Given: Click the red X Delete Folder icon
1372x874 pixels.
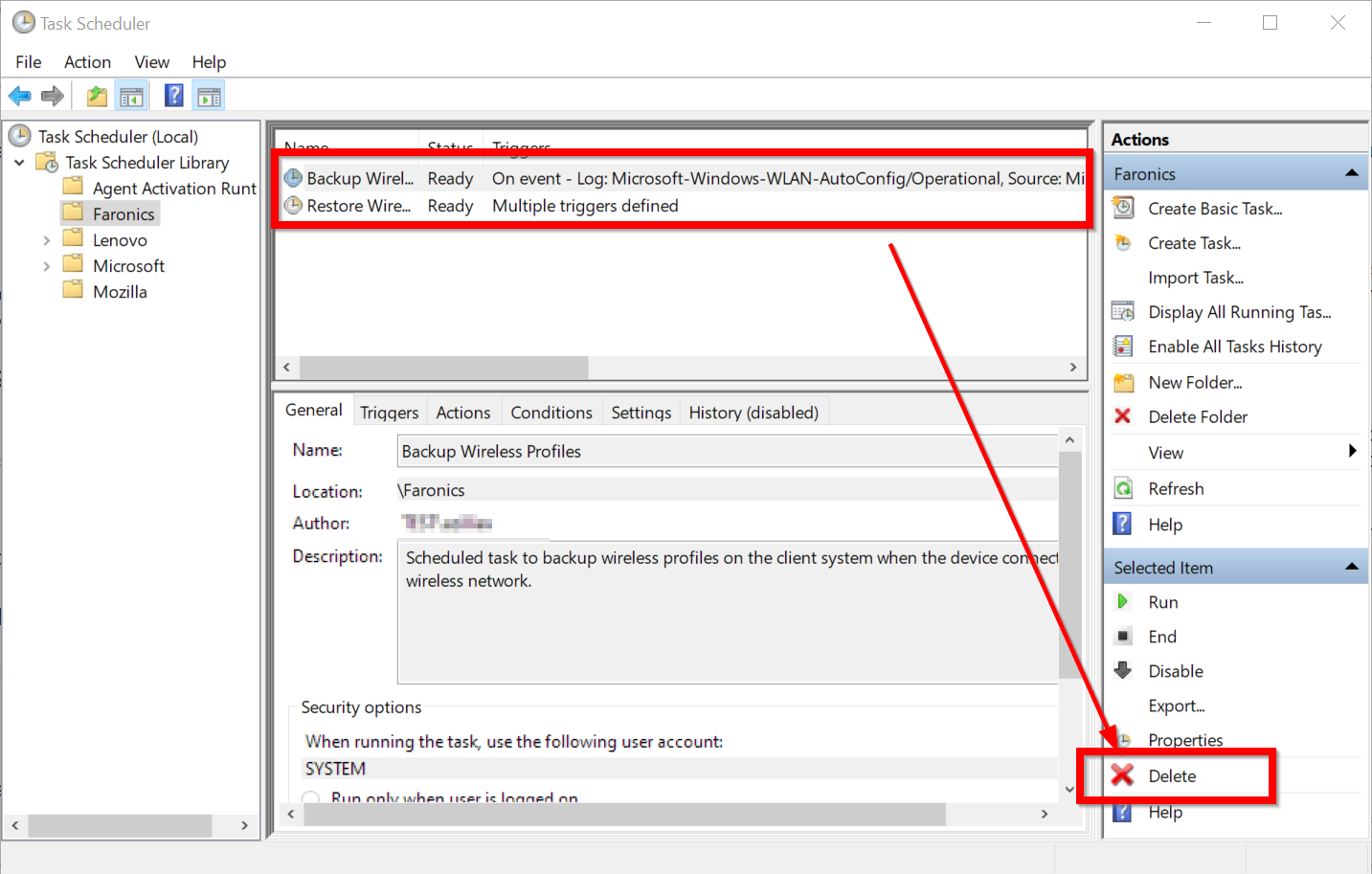Looking at the screenshot, I should pyautogui.click(x=1123, y=416).
